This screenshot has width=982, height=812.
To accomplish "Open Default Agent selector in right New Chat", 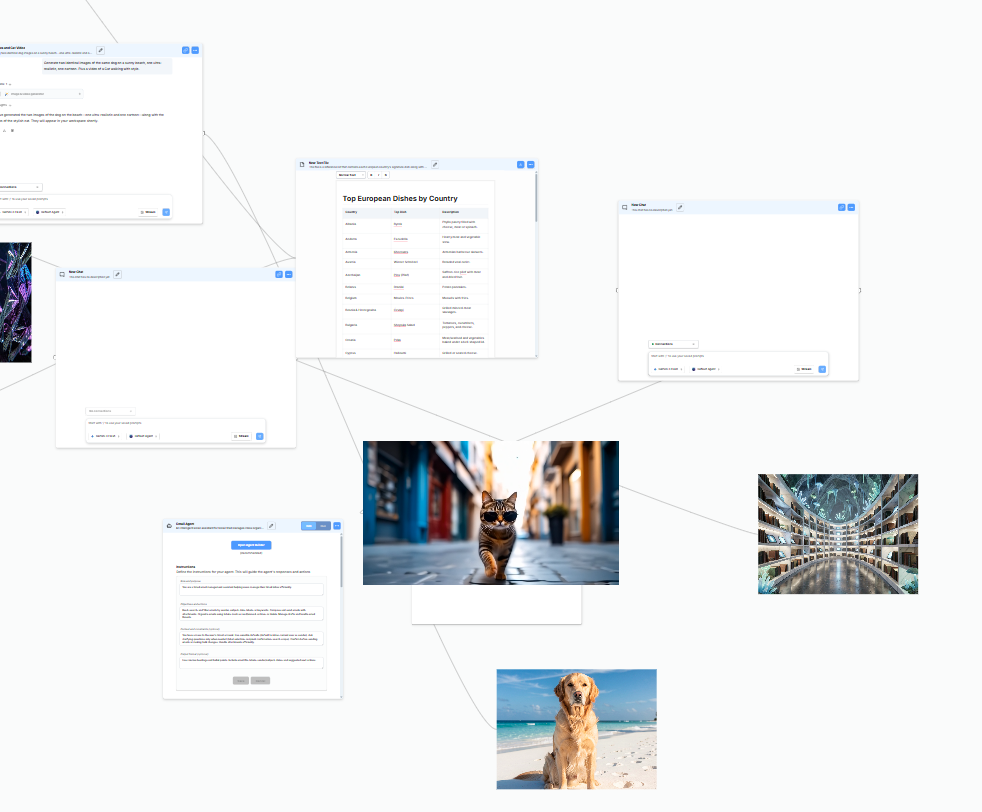I will (x=706, y=369).
